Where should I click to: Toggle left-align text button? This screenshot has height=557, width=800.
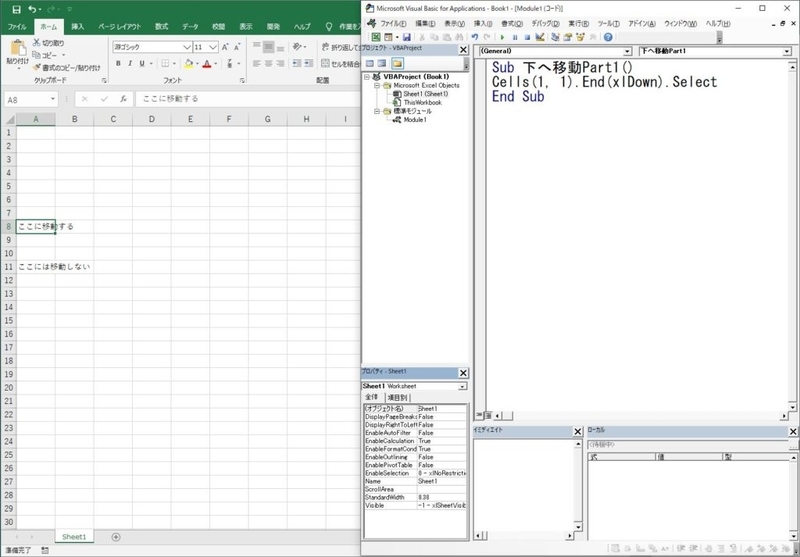click(257, 63)
